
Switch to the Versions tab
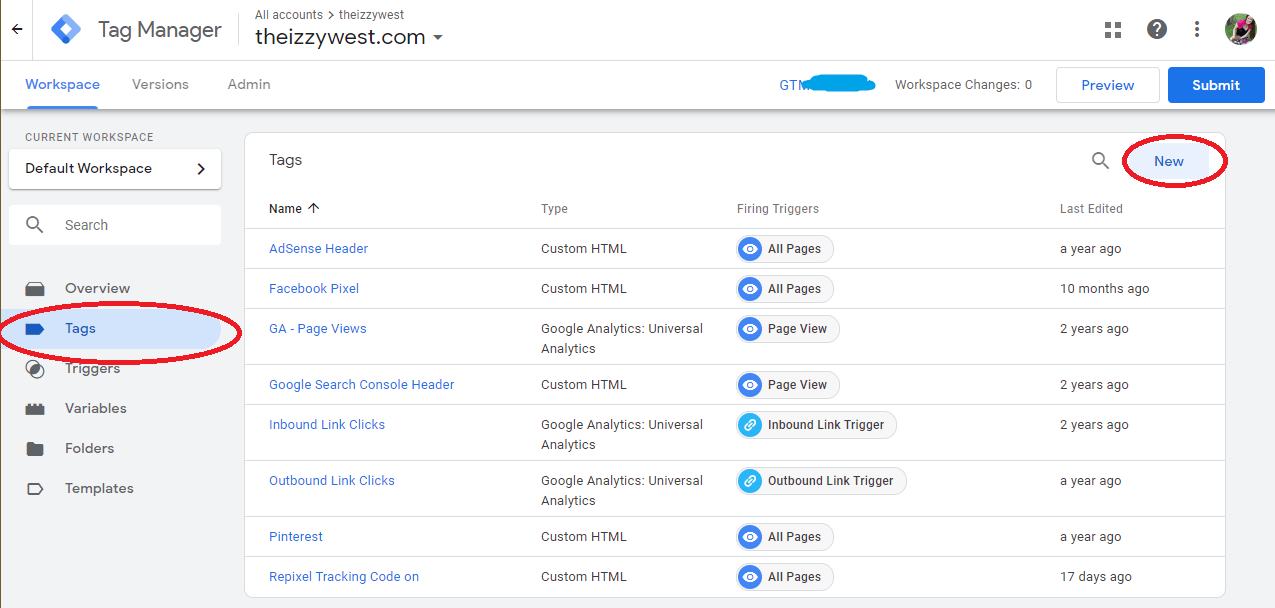point(160,84)
